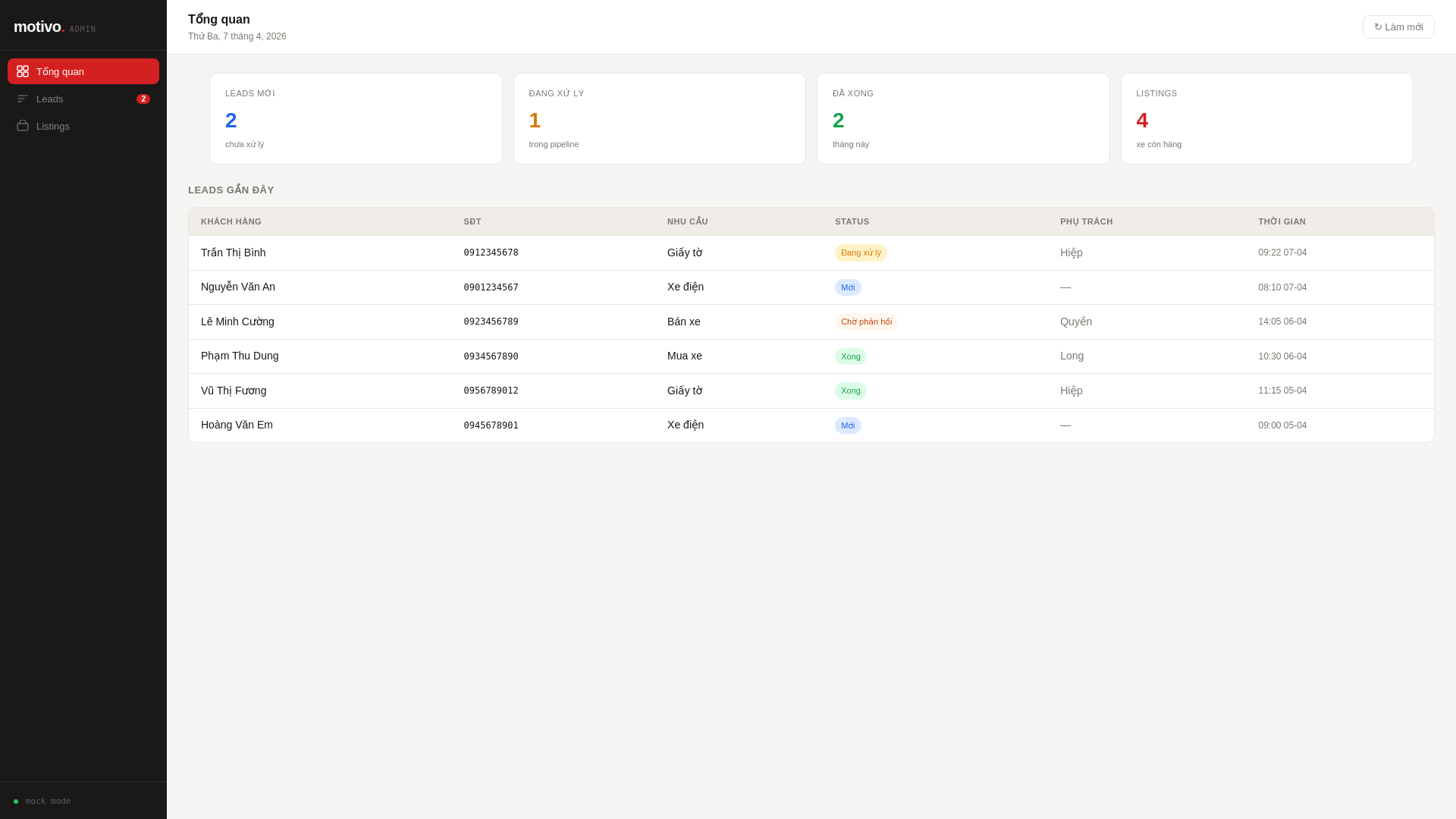Click phone number 0923456789
Viewport: 1456px width, 819px height.
point(491,322)
